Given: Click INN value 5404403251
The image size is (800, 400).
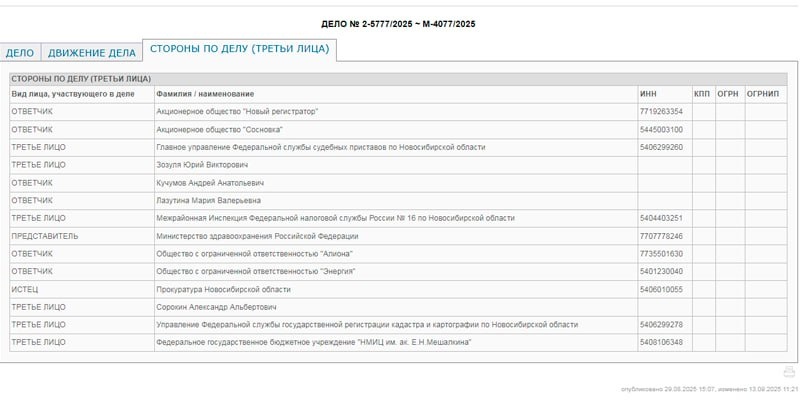Looking at the screenshot, I should (x=661, y=218).
